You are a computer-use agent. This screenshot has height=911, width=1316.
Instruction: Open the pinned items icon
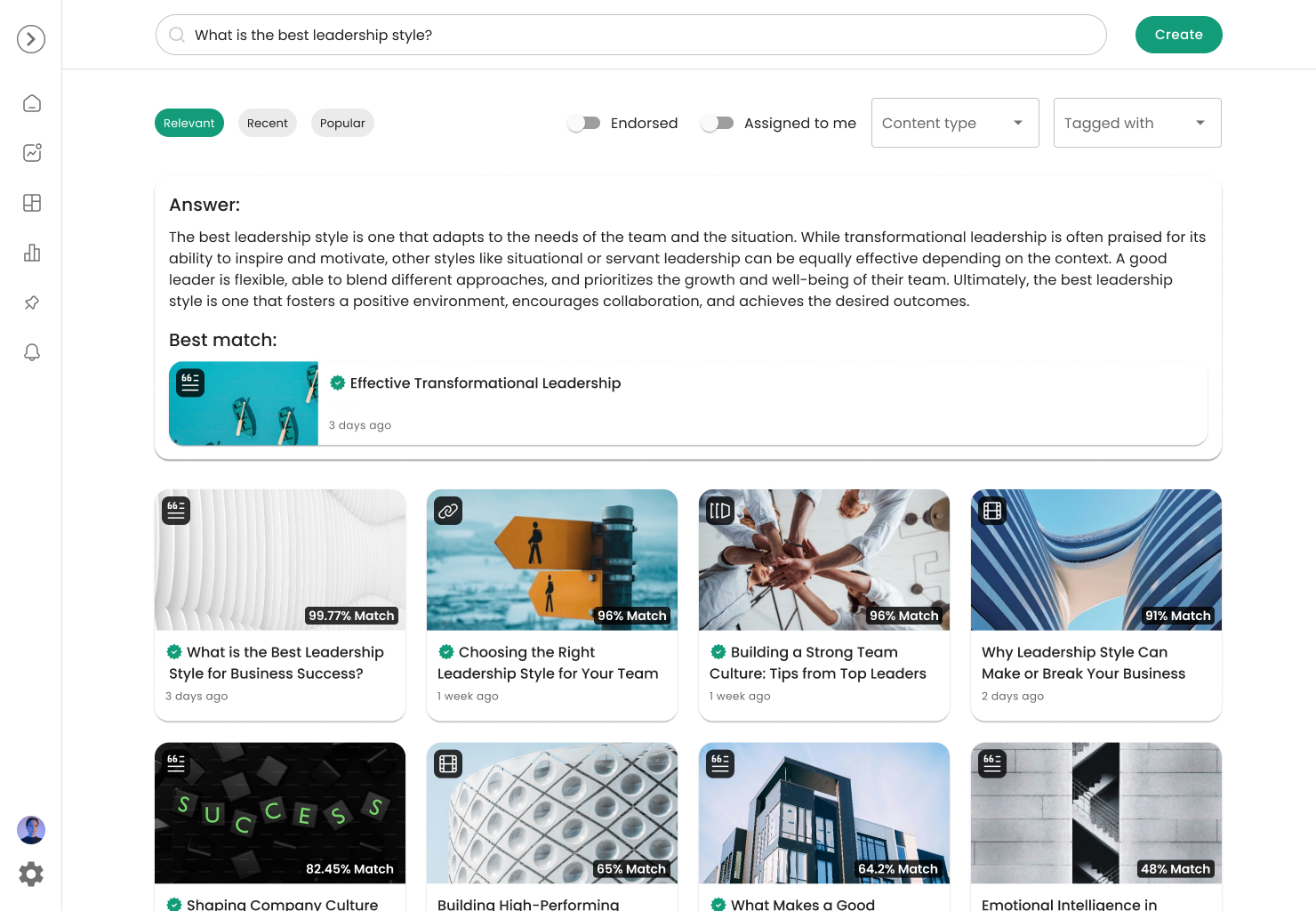point(32,302)
